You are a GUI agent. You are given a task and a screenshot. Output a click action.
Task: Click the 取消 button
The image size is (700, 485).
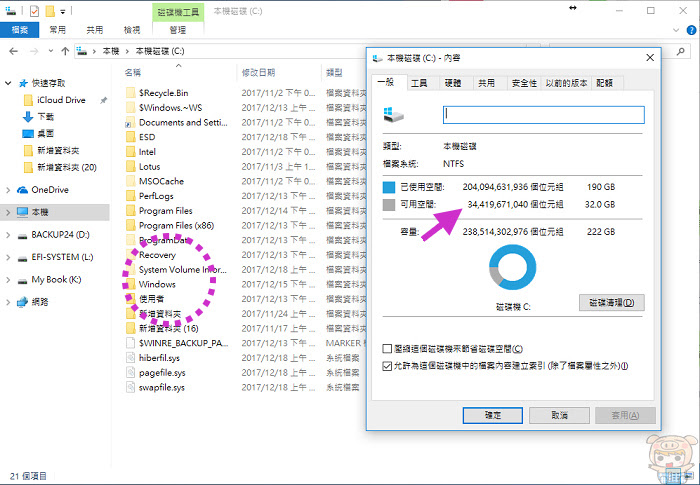[559, 415]
